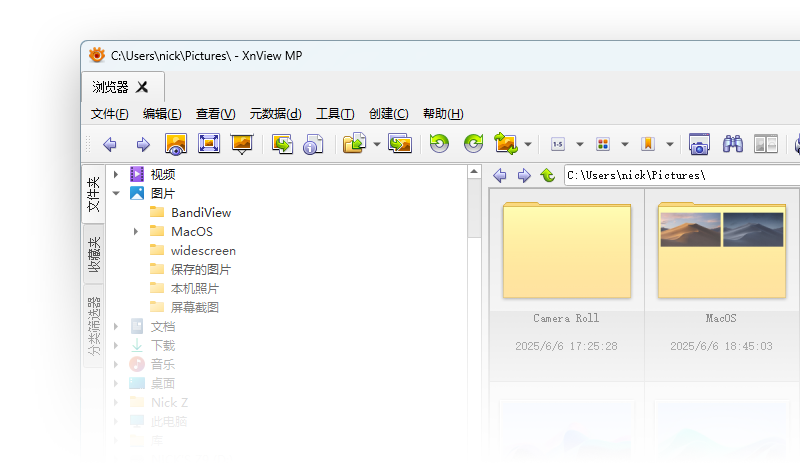Rotate left using counterclockwise icon
This screenshot has width=800, height=465.
(x=439, y=143)
